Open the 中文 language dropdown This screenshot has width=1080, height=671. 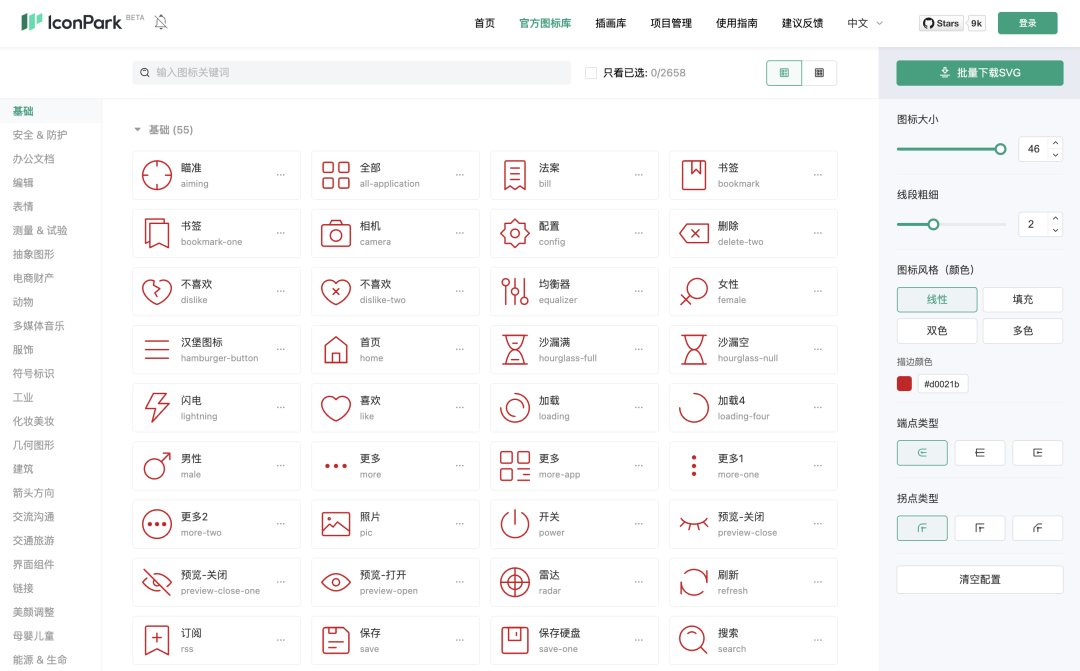tap(864, 23)
